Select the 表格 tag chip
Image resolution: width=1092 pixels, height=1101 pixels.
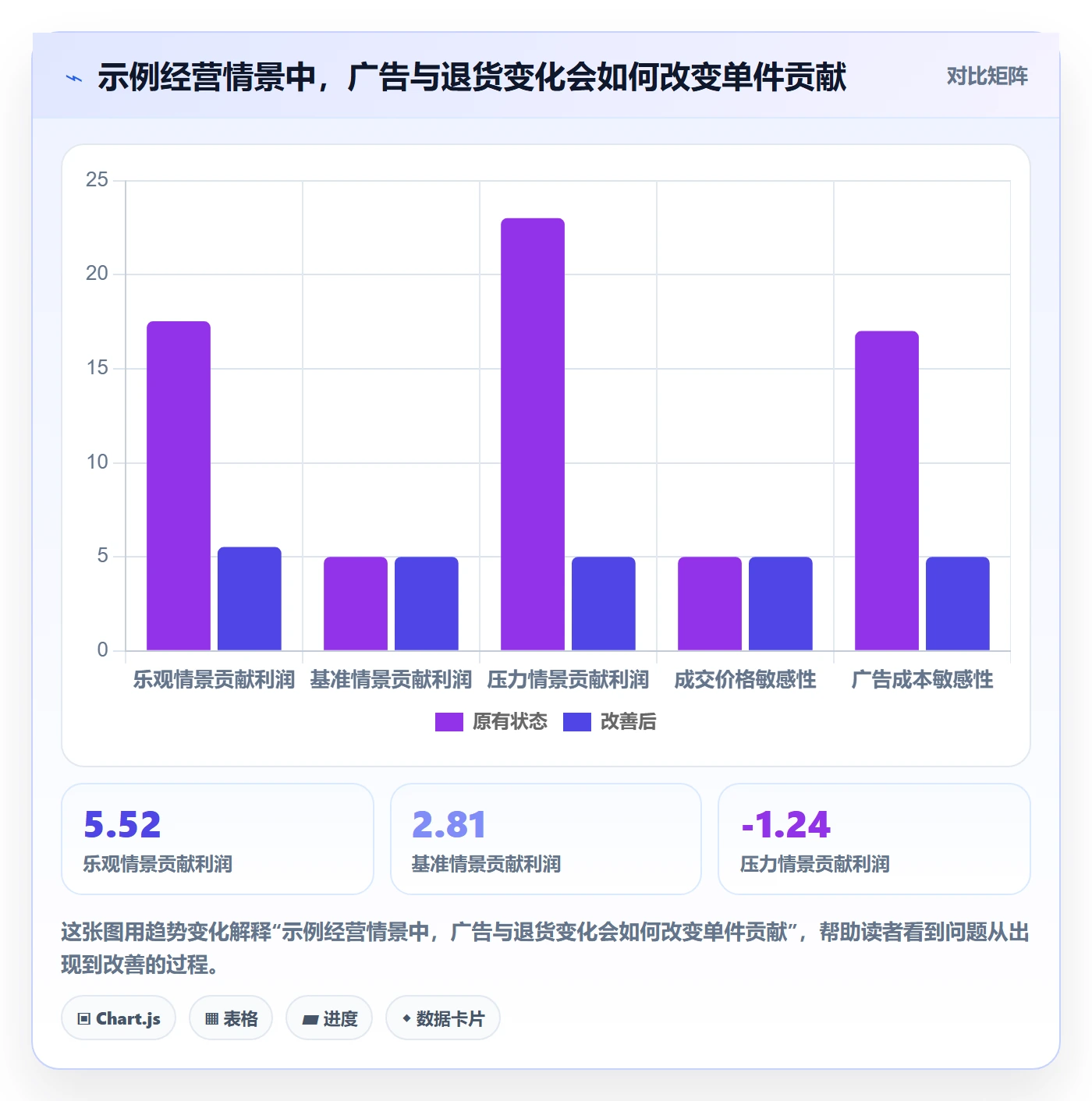(231, 1018)
